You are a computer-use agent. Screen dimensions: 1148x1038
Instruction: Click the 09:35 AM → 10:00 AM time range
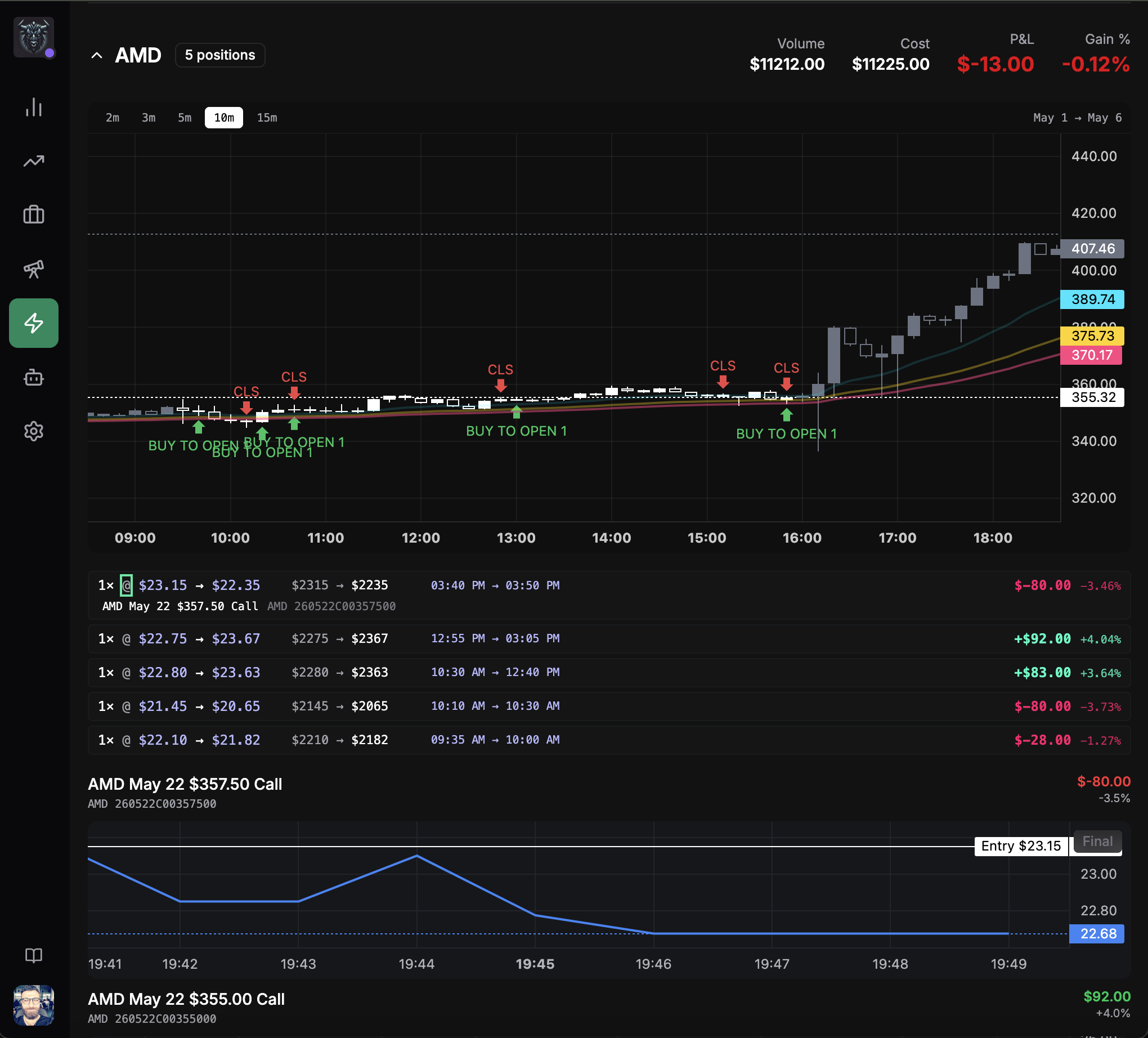pos(495,740)
